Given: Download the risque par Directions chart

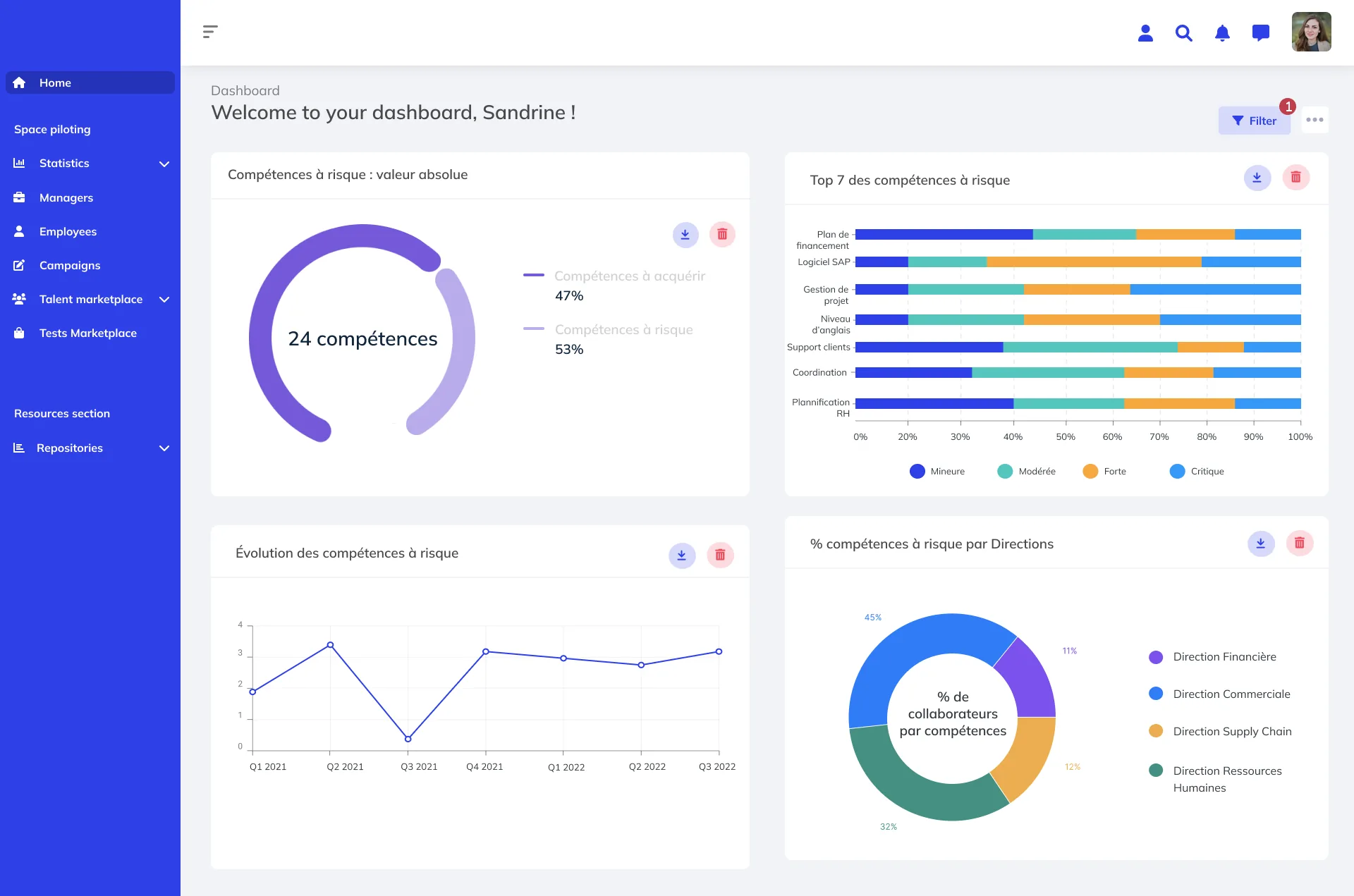Looking at the screenshot, I should [x=1261, y=544].
